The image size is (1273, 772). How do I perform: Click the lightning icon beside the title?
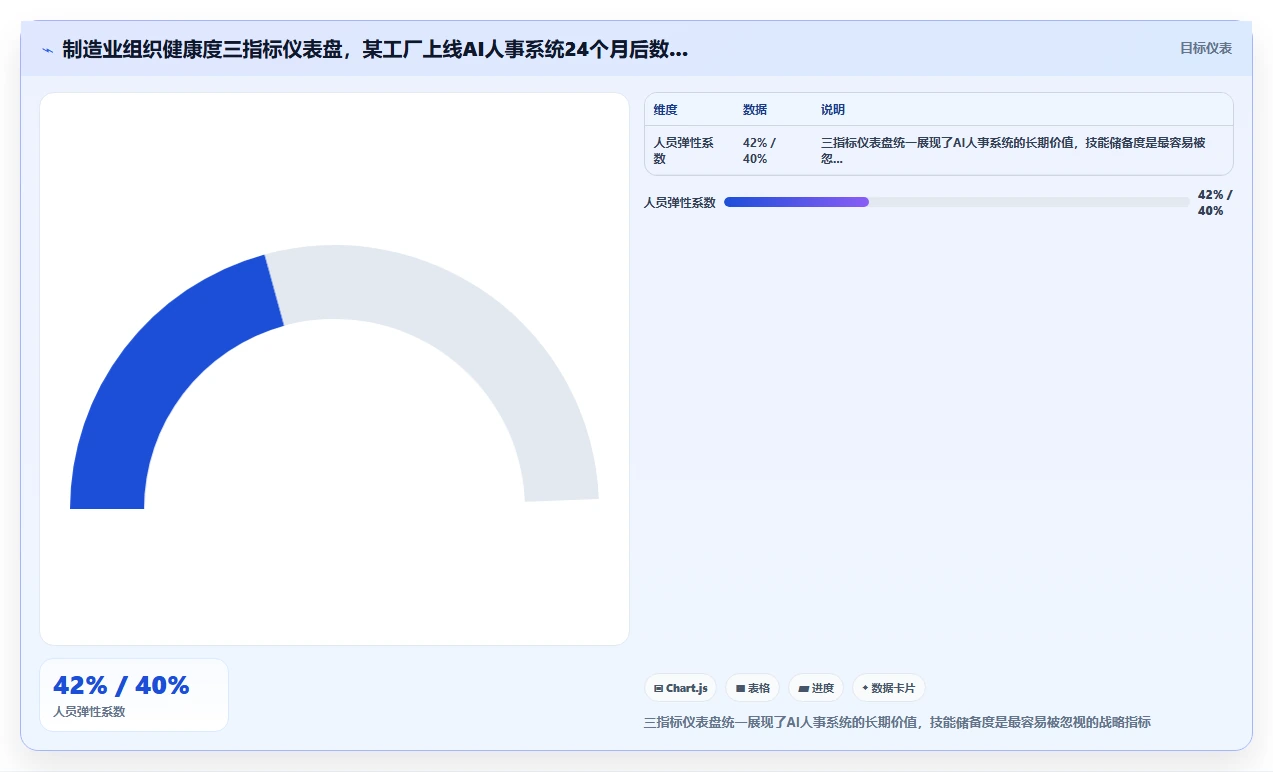47,50
